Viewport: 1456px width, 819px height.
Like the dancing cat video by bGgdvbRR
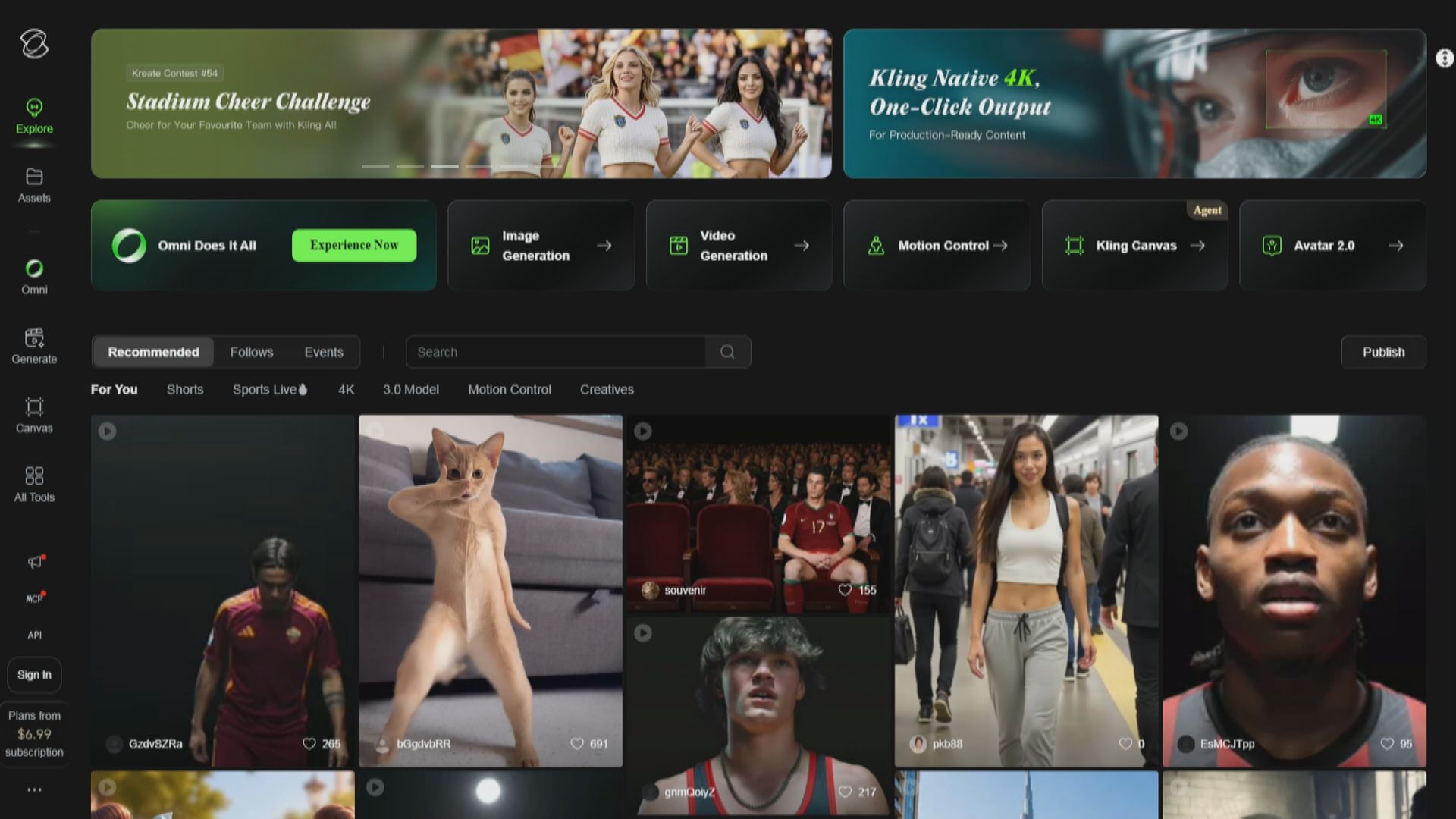(577, 744)
